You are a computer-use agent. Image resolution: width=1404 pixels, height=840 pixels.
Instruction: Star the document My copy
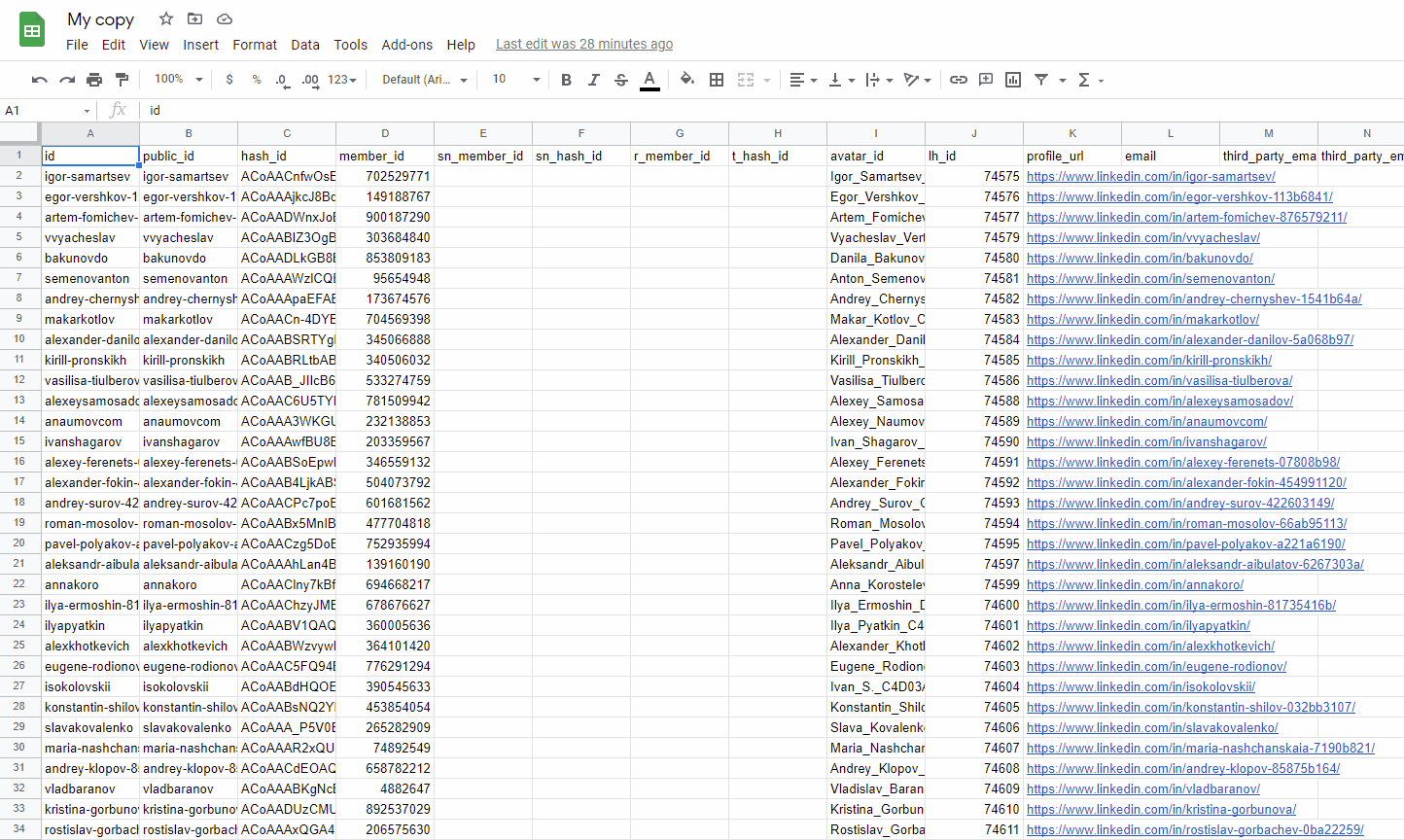(166, 19)
